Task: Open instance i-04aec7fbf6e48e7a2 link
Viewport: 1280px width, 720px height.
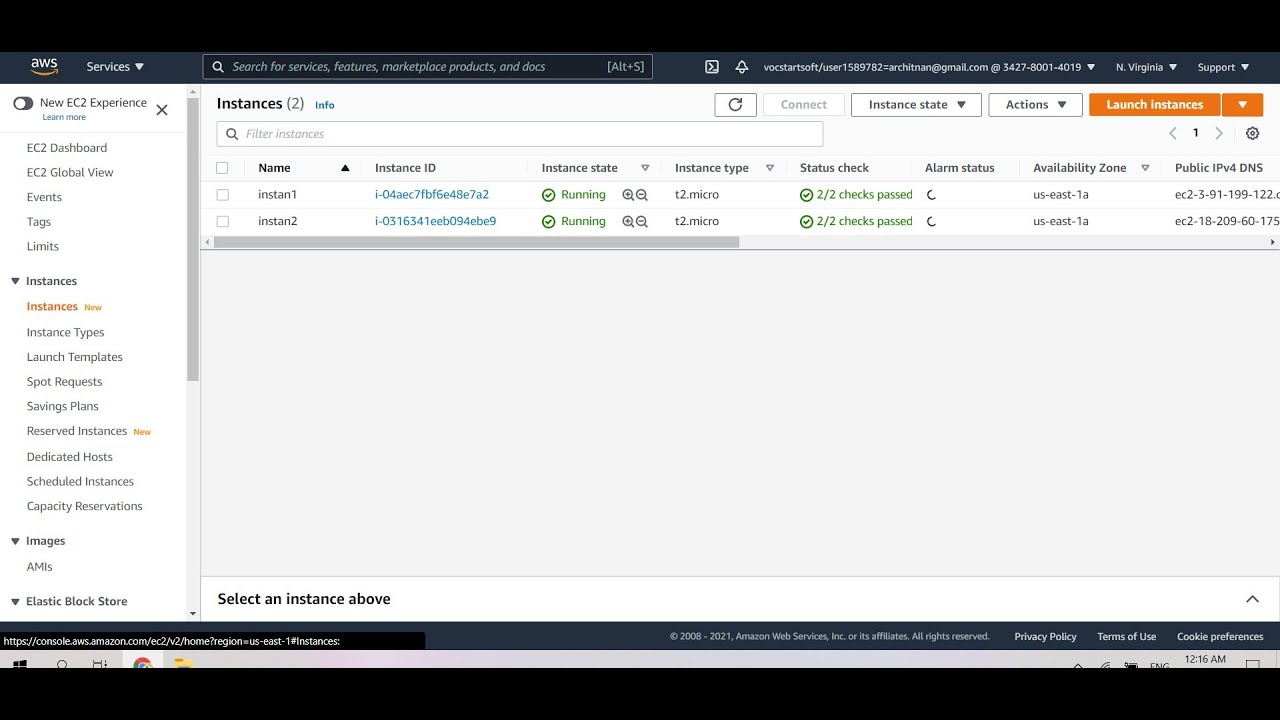Action: coord(432,195)
